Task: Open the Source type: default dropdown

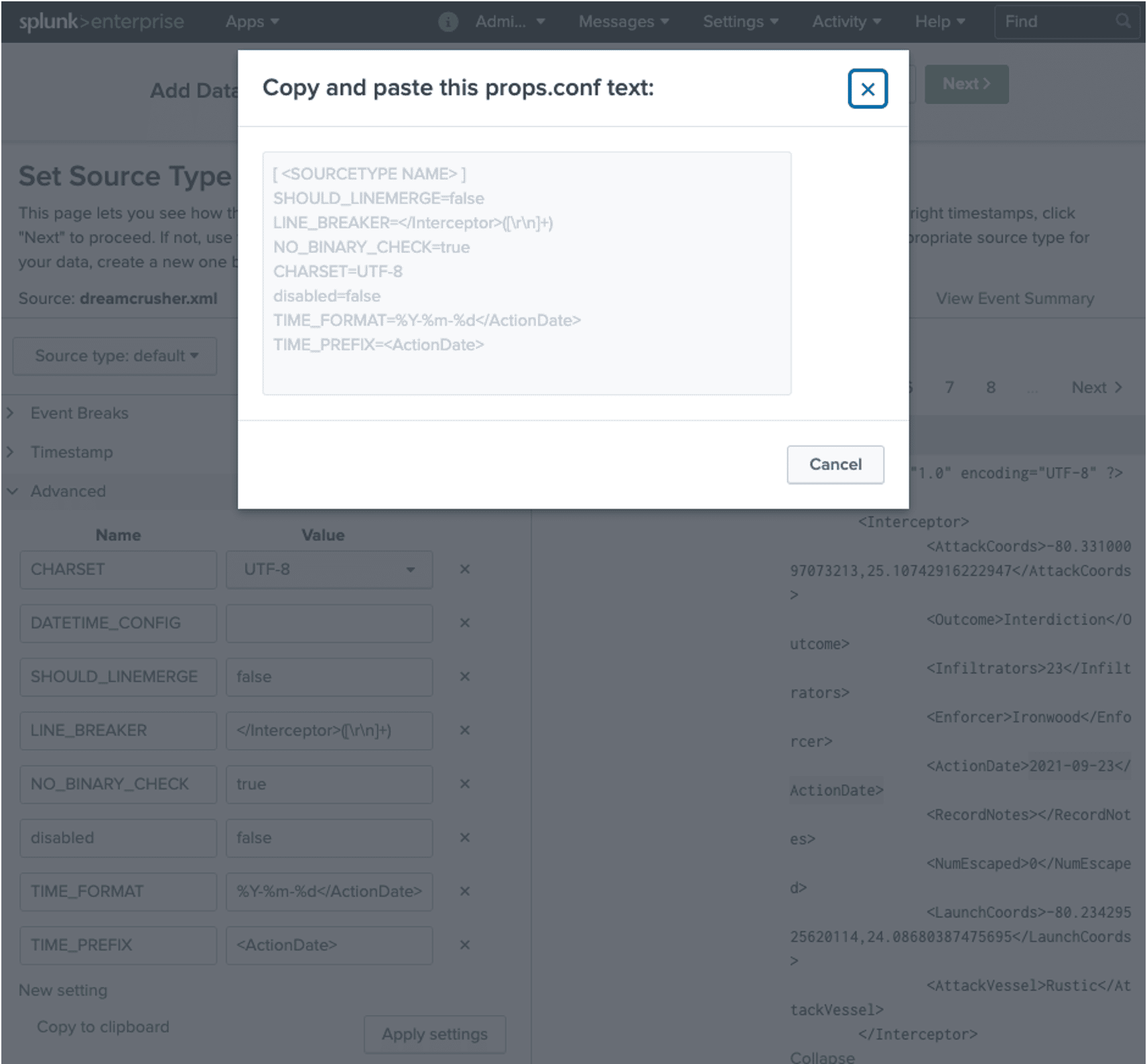Action: click(x=115, y=356)
